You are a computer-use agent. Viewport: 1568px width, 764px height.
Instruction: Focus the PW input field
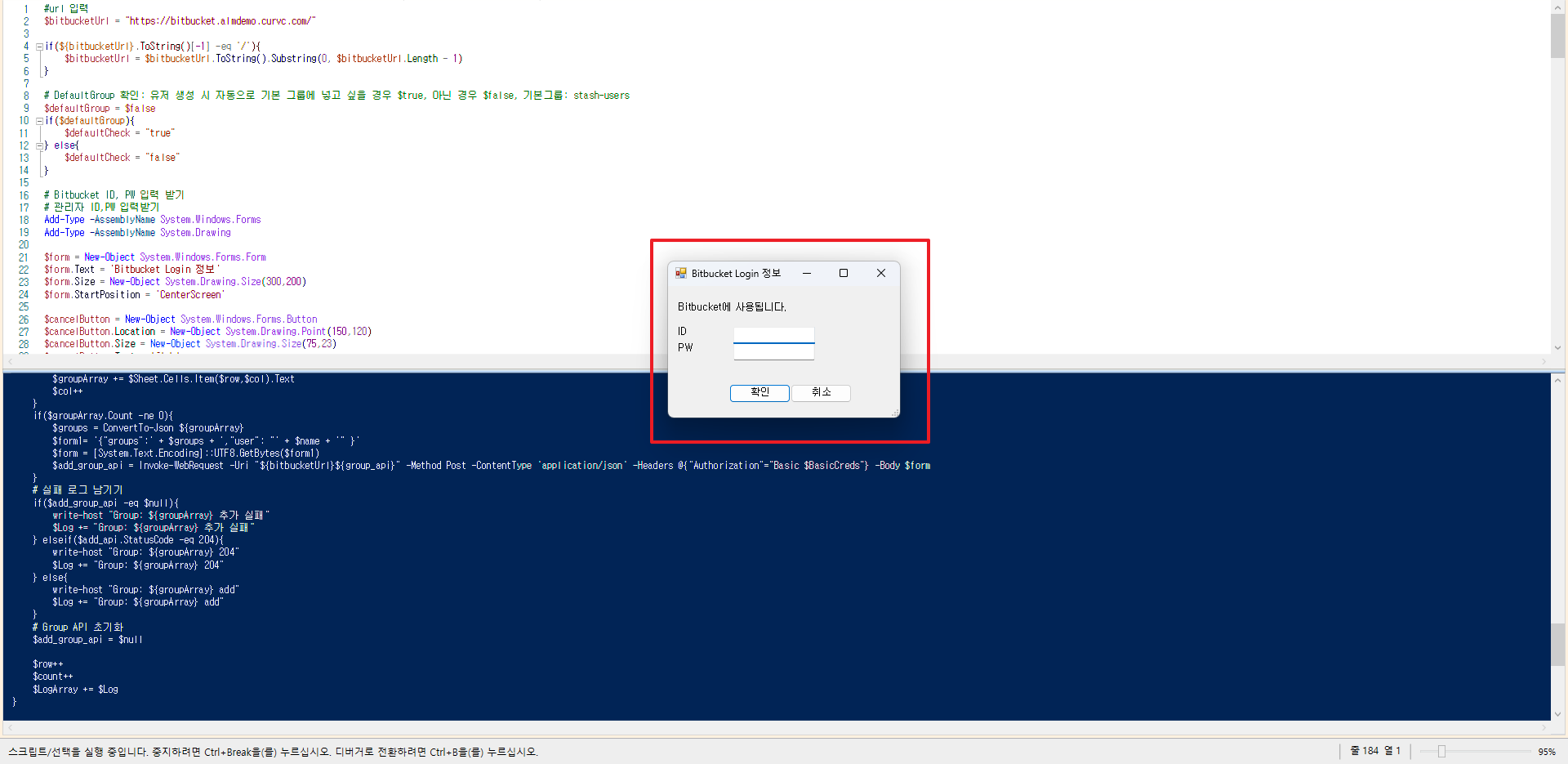click(x=773, y=351)
